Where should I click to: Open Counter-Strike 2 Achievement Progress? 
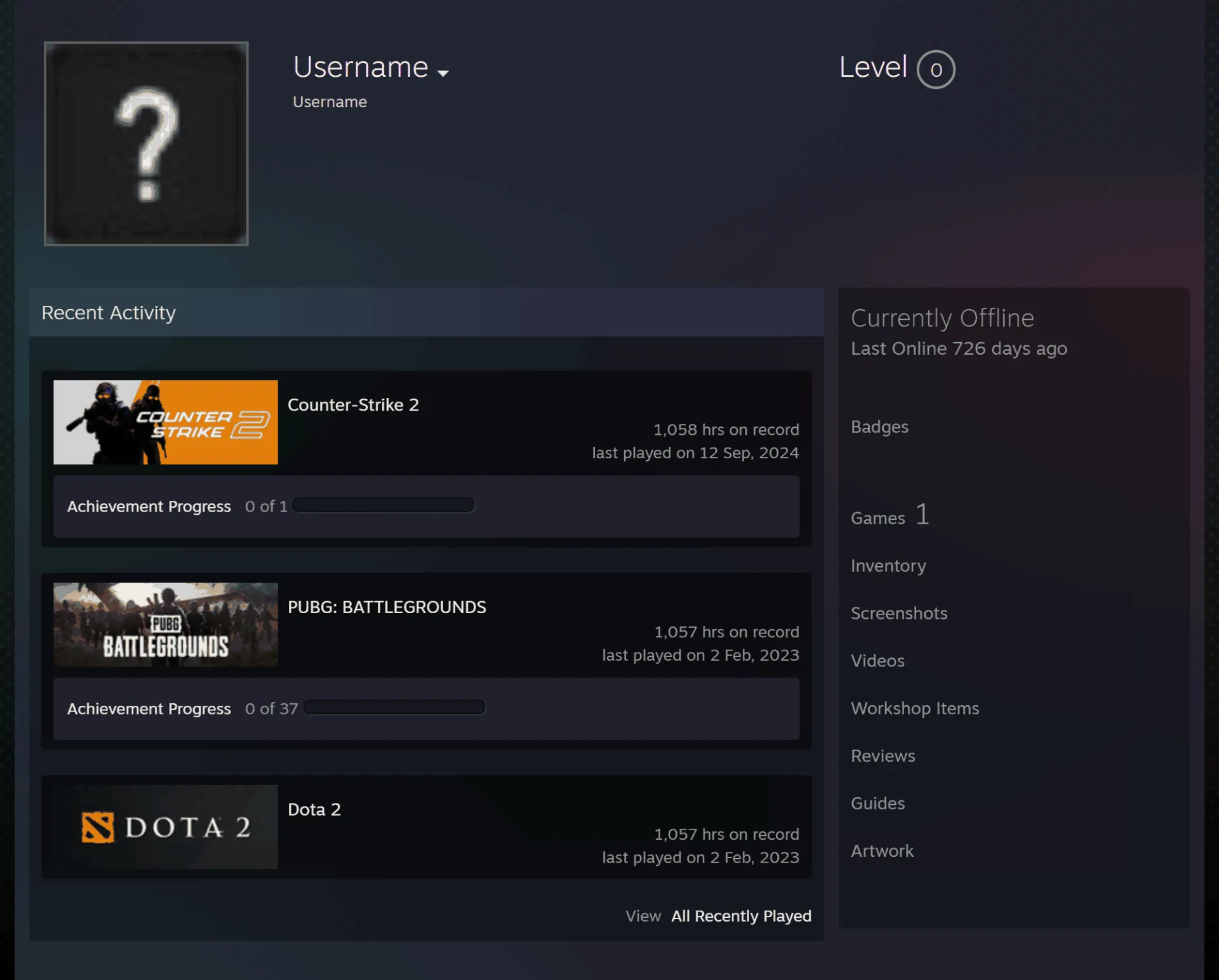[426, 507]
